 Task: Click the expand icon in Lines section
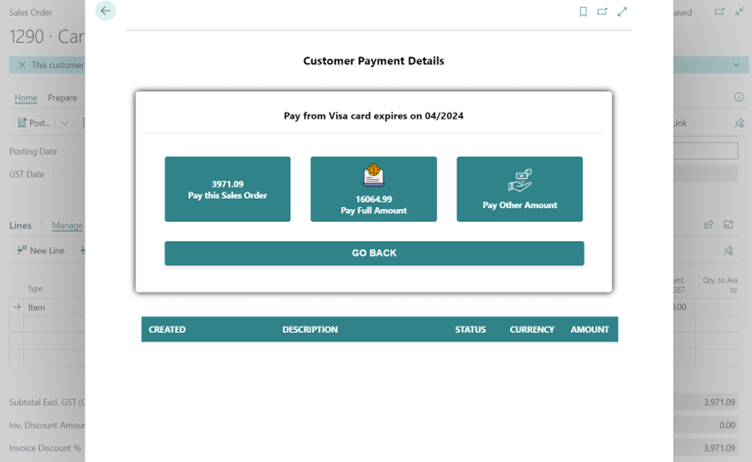(728, 225)
